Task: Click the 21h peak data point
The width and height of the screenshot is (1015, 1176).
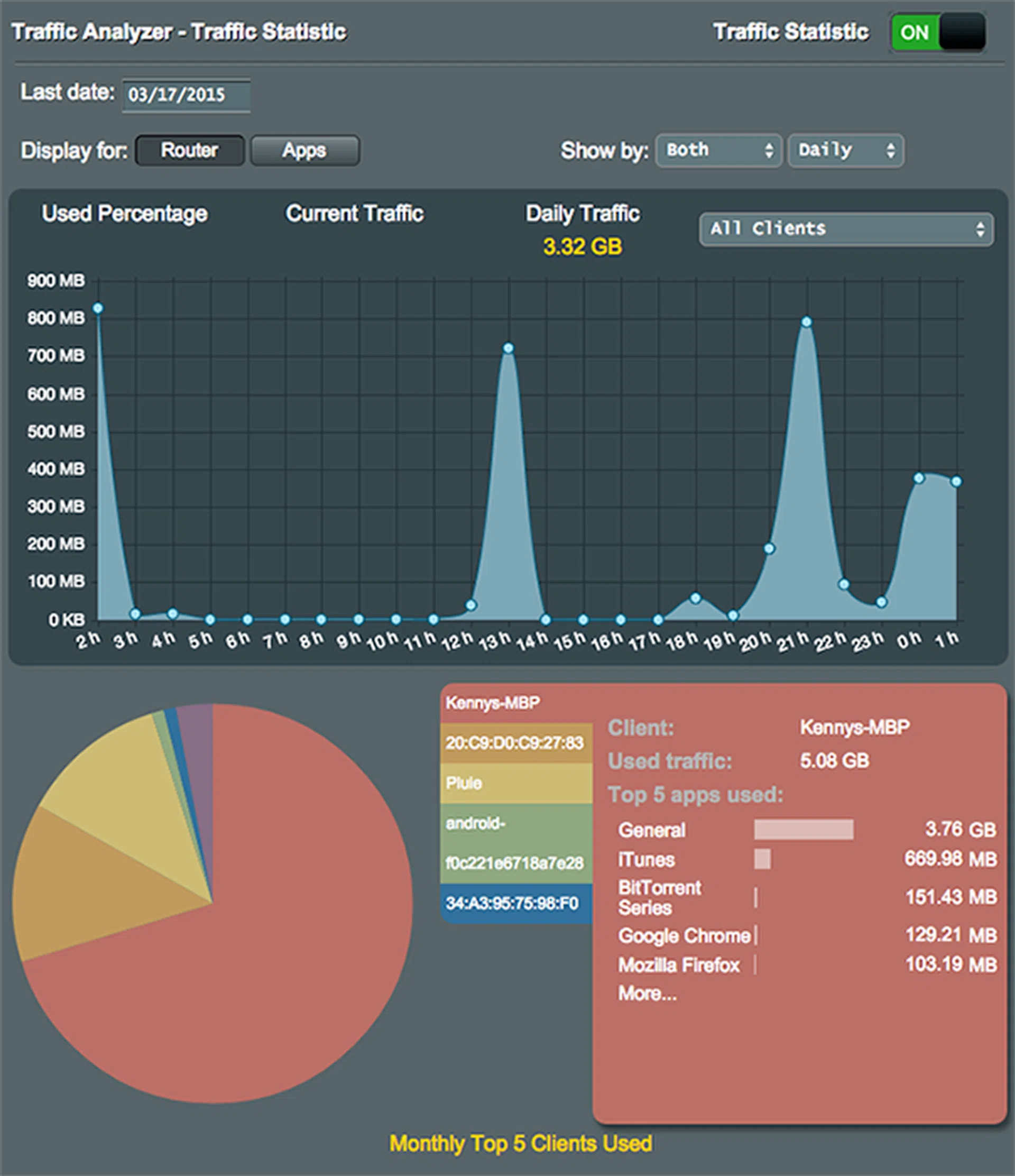Action: [806, 322]
